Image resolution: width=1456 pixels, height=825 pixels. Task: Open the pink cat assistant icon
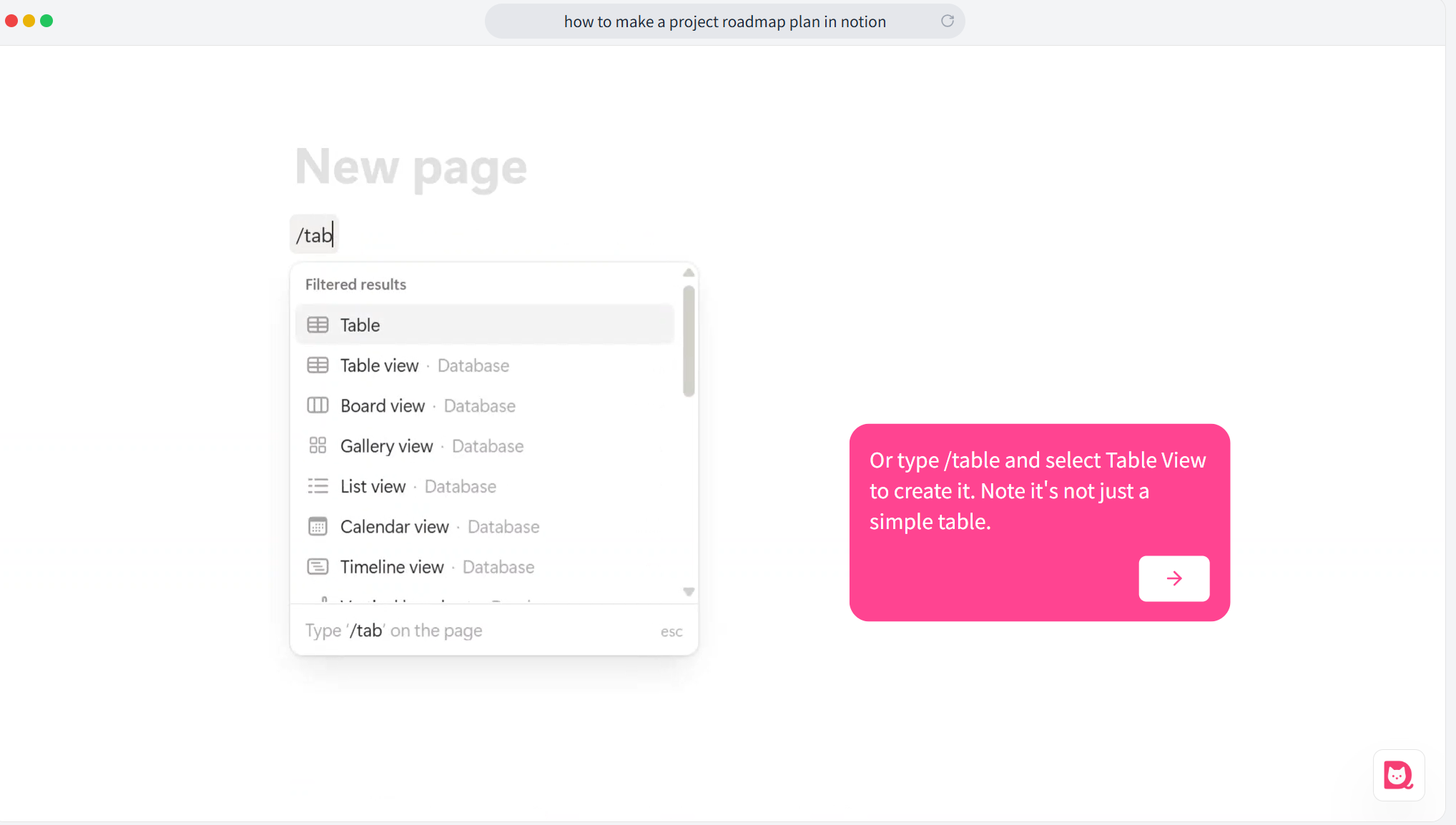click(1398, 775)
